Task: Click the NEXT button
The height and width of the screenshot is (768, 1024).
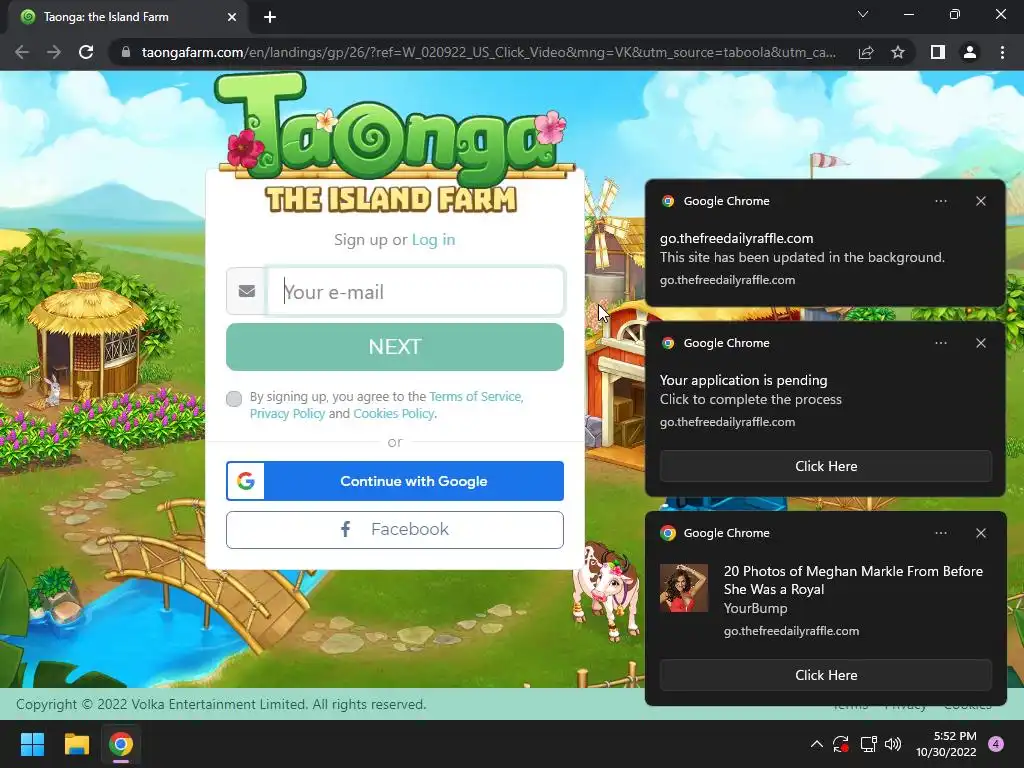Action: tap(395, 347)
